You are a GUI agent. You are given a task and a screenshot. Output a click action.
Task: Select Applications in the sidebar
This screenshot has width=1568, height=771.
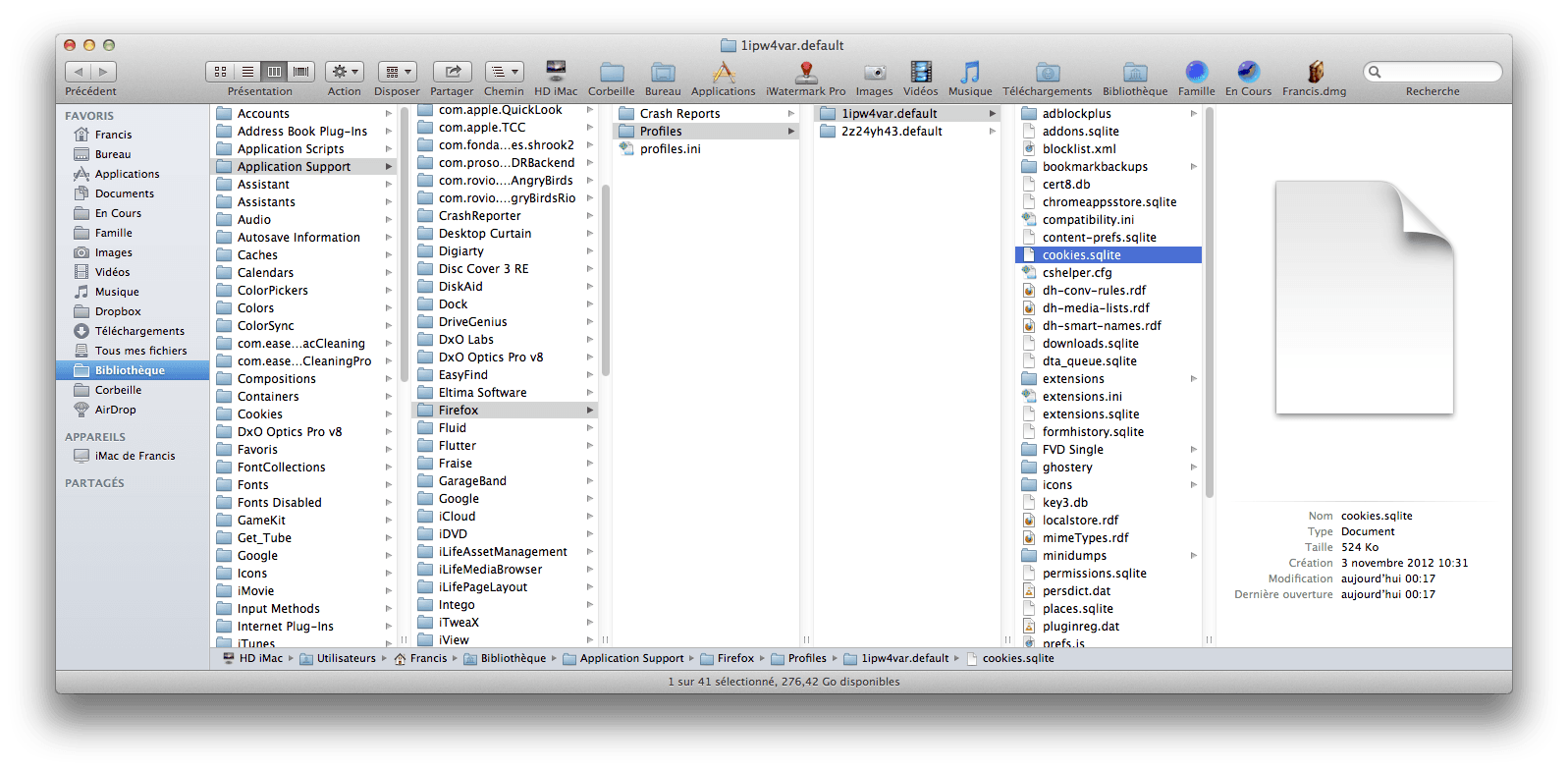tap(132, 174)
